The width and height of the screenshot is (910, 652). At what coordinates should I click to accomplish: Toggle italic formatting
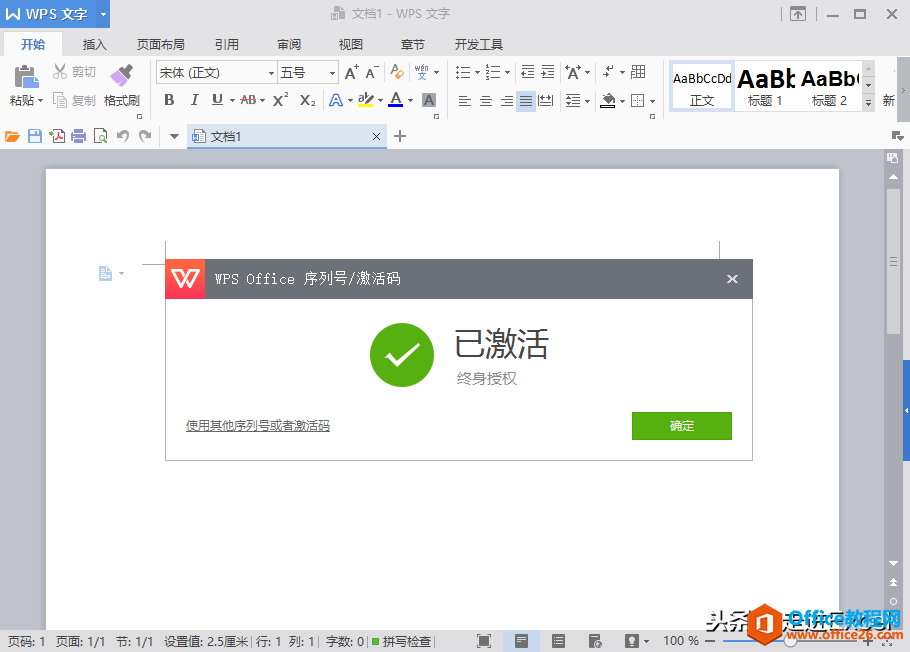[x=194, y=100]
